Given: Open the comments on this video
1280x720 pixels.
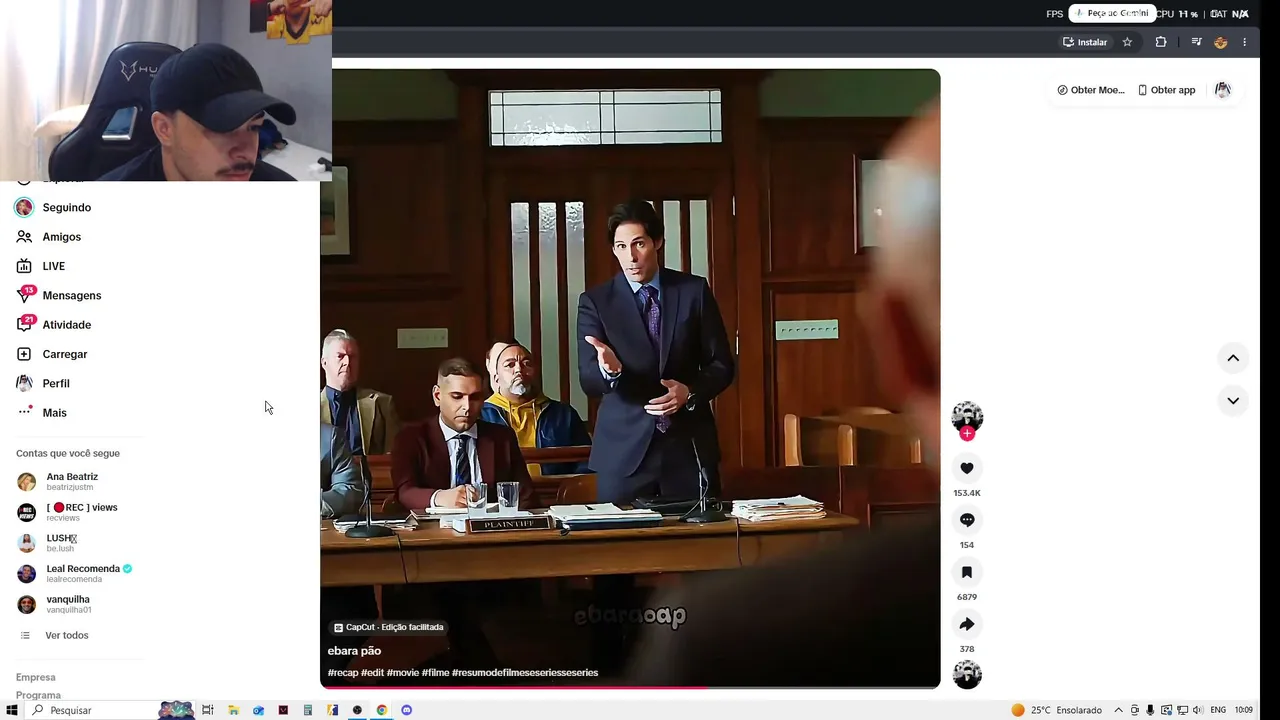Looking at the screenshot, I should [967, 520].
